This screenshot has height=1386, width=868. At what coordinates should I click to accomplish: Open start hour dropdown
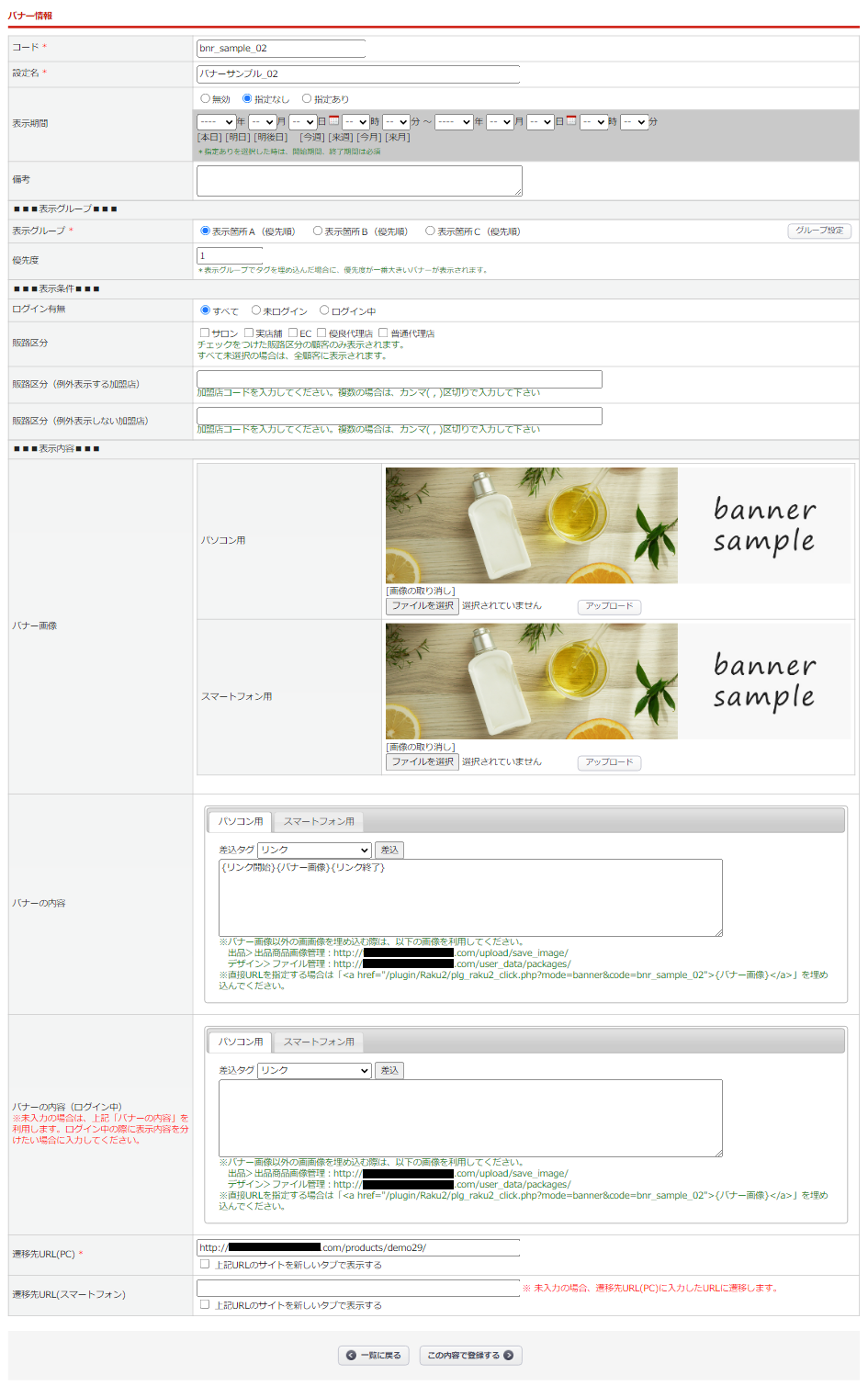pos(355,121)
